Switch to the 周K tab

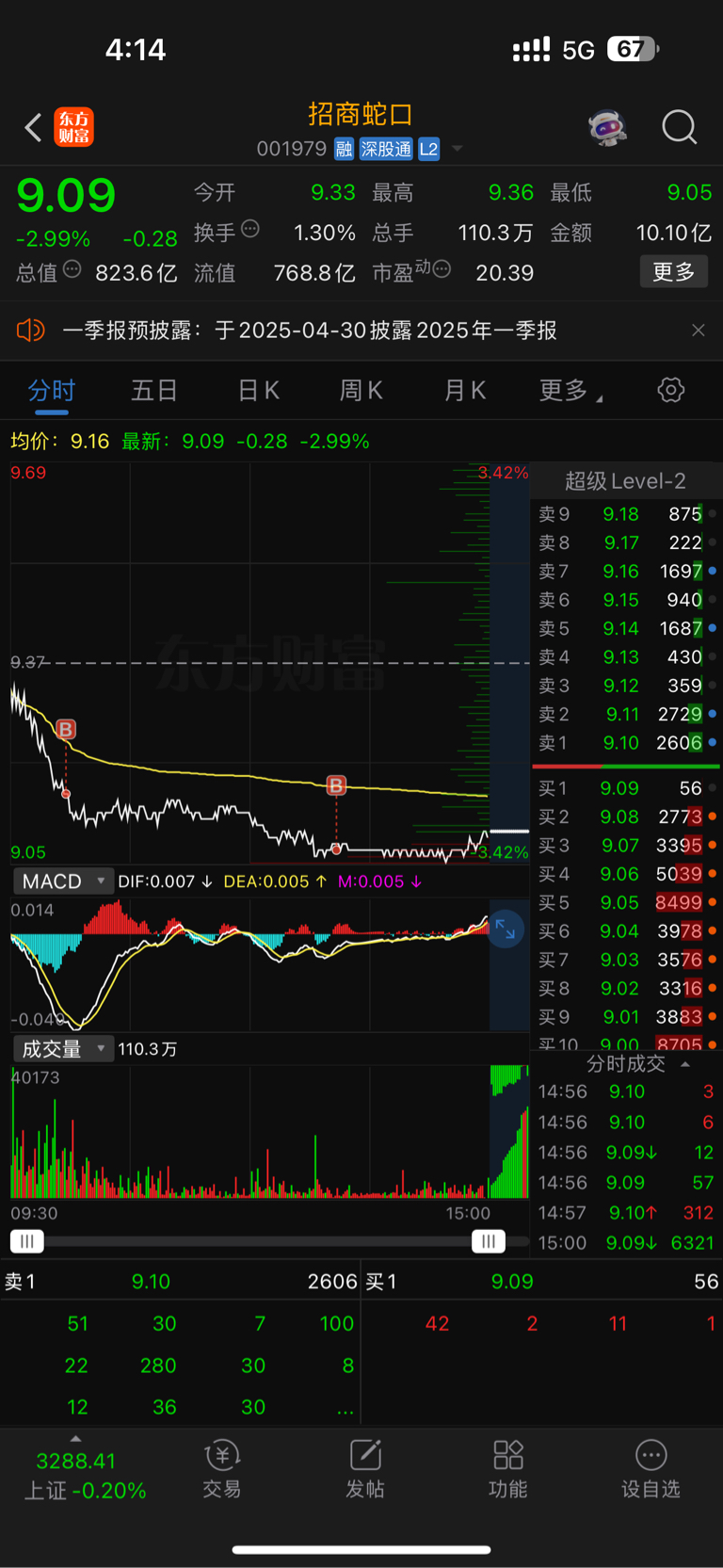point(361,390)
